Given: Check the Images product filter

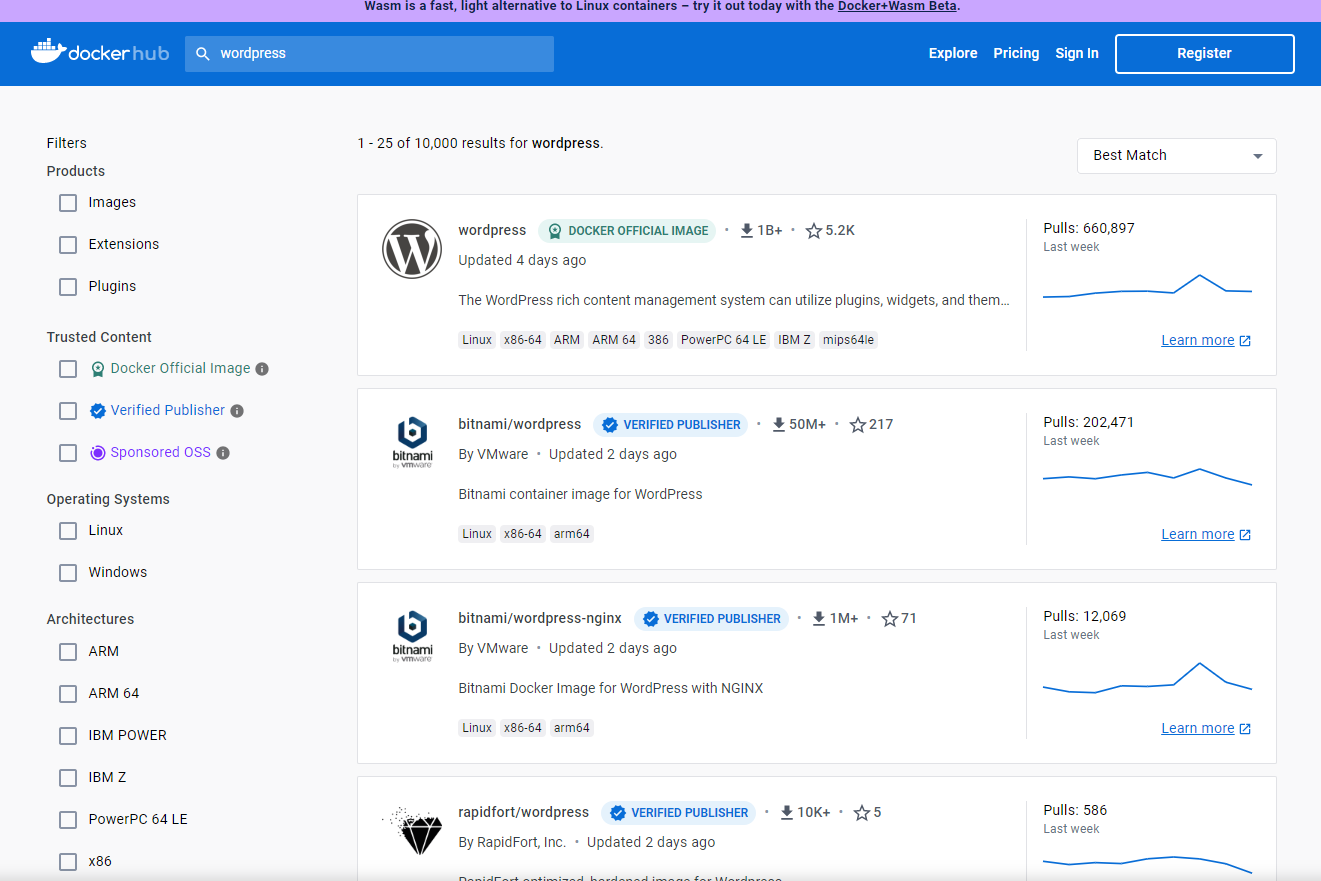Looking at the screenshot, I should pyautogui.click(x=68, y=203).
